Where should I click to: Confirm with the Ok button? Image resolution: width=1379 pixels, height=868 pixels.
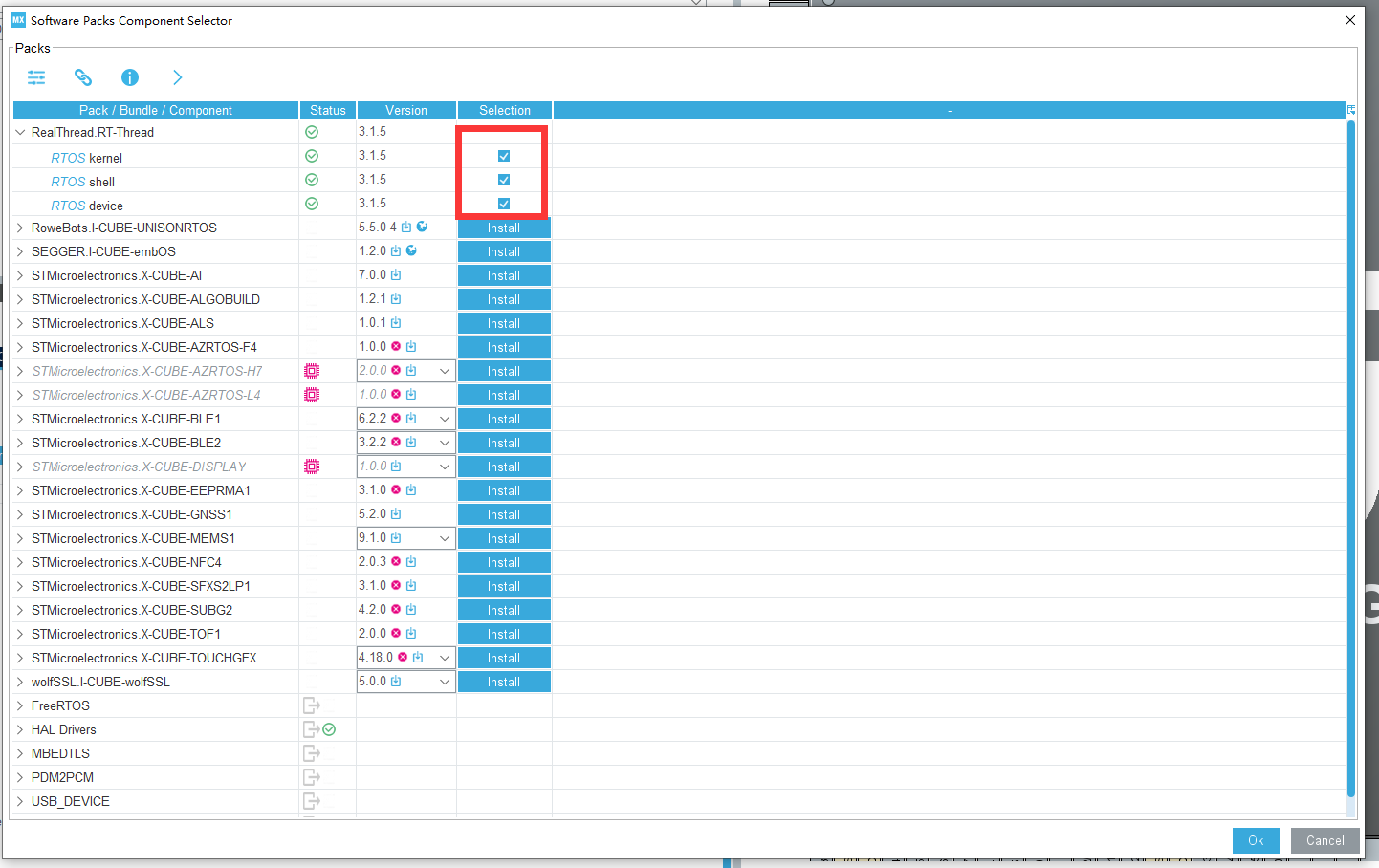[x=1256, y=840]
